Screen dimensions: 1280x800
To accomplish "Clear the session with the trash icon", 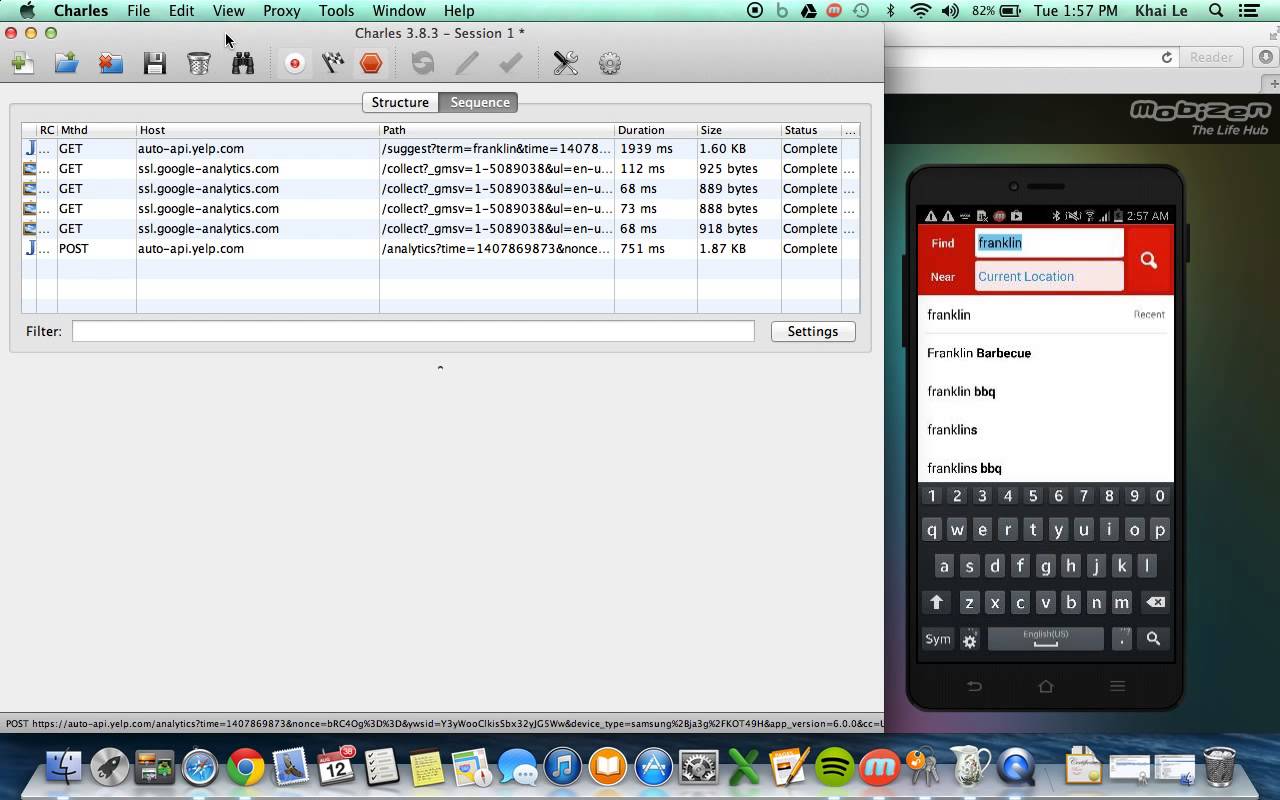I will [x=198, y=63].
